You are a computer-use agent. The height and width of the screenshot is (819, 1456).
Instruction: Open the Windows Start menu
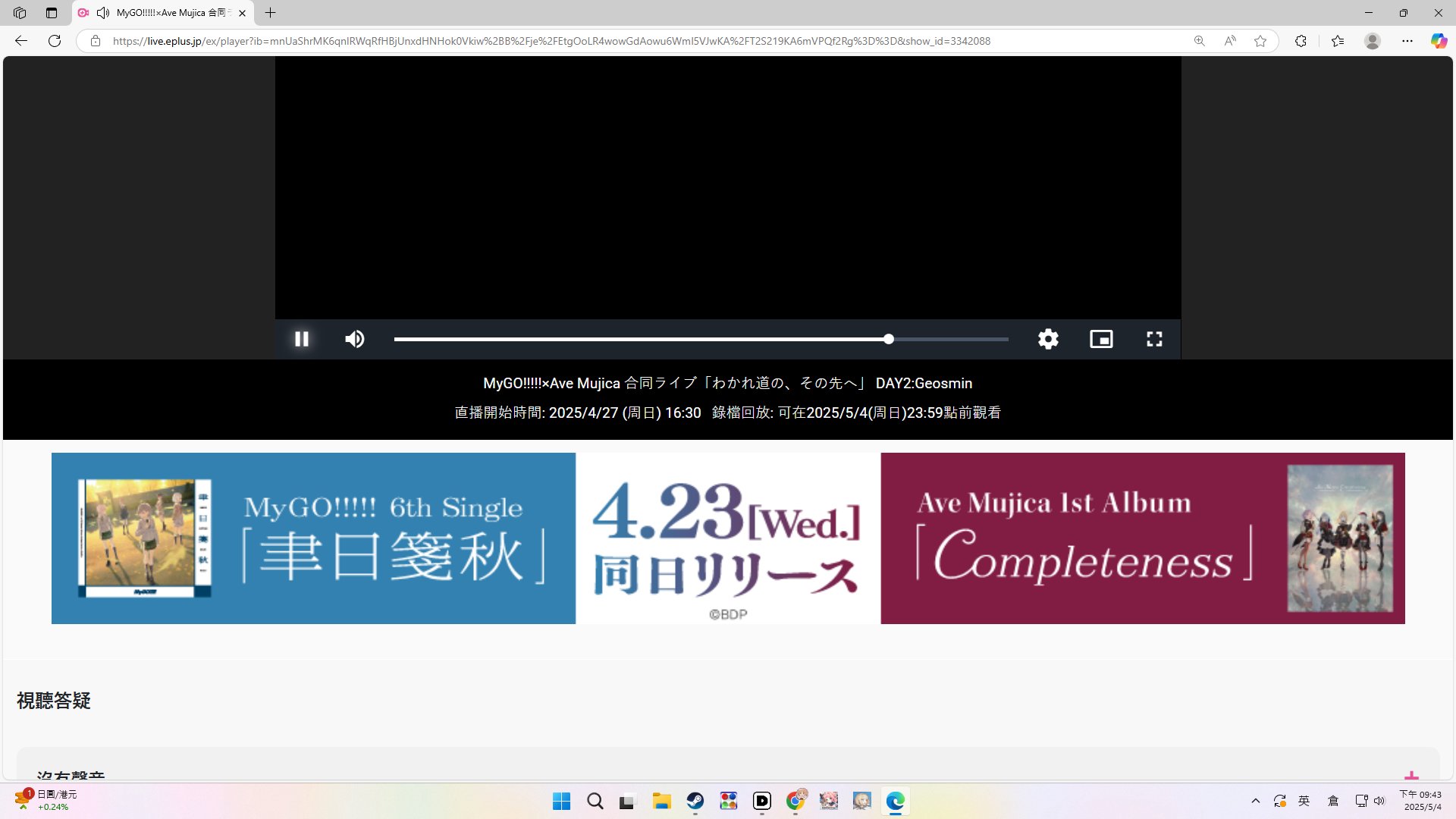(561, 801)
